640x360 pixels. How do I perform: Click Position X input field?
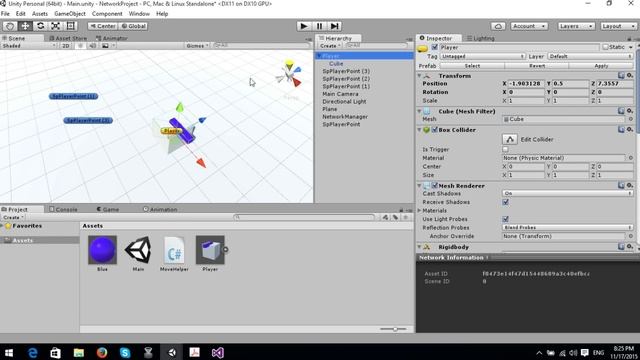pos(526,83)
